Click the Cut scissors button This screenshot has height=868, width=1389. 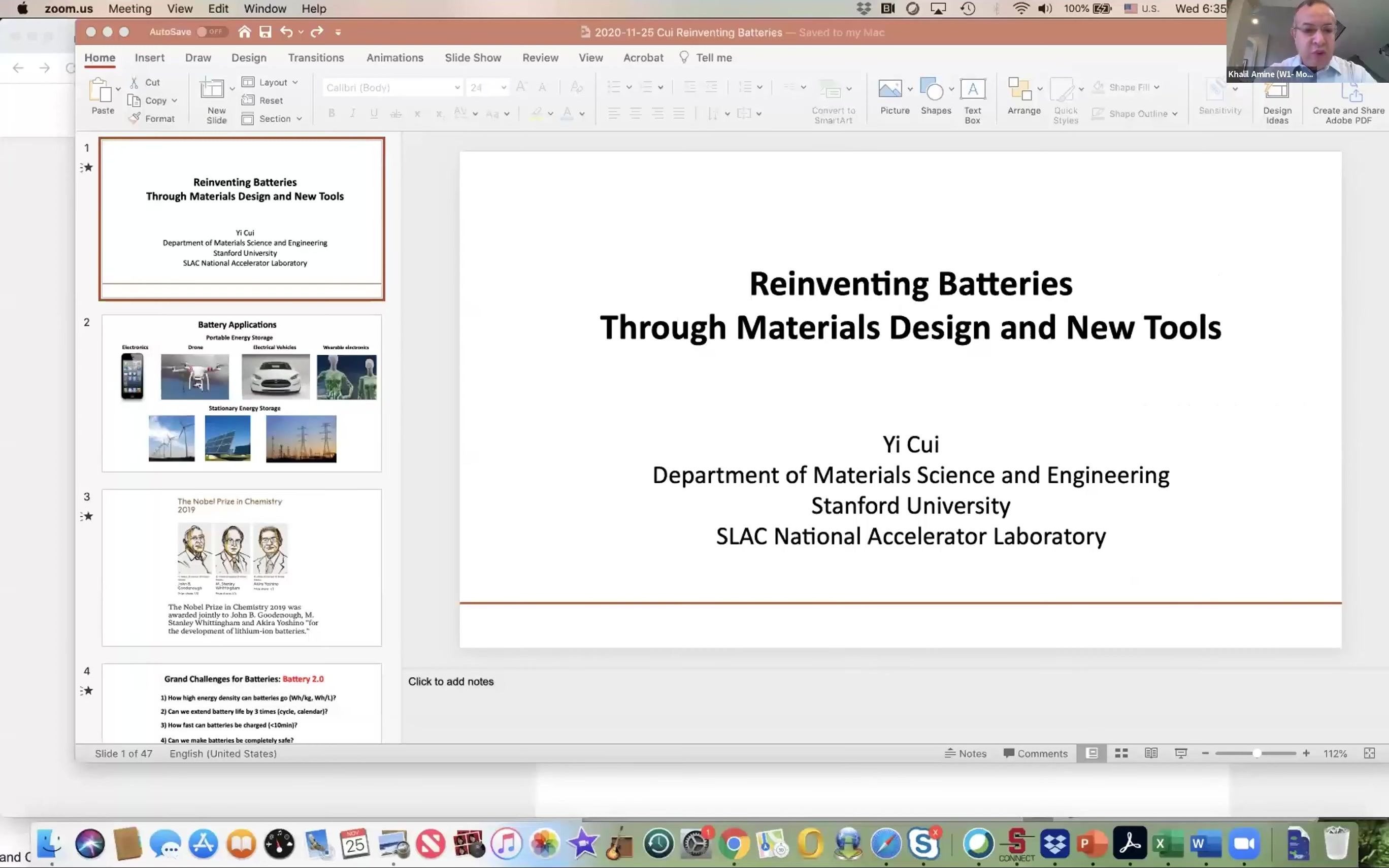[145, 82]
